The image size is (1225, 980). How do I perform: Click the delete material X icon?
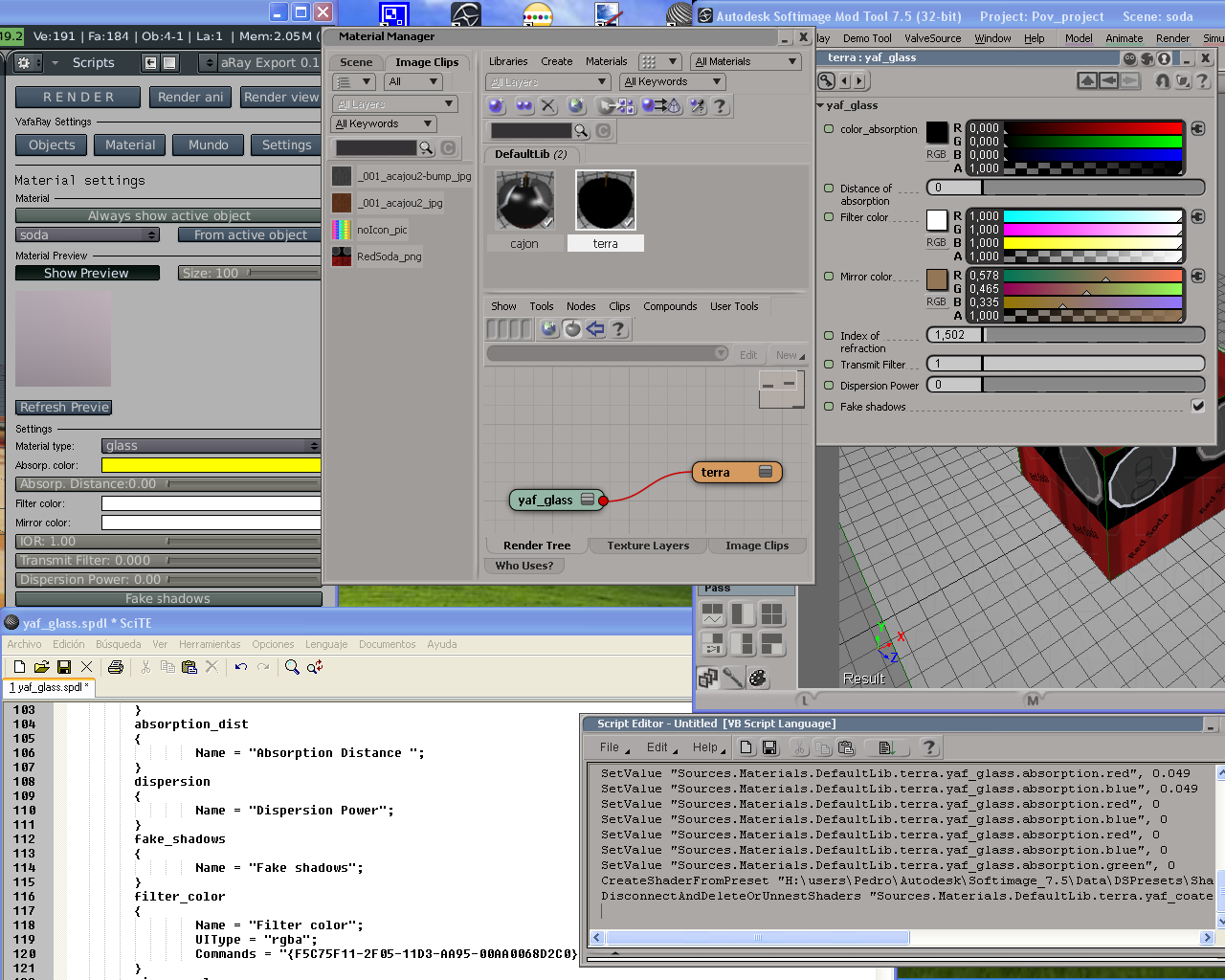tap(548, 106)
